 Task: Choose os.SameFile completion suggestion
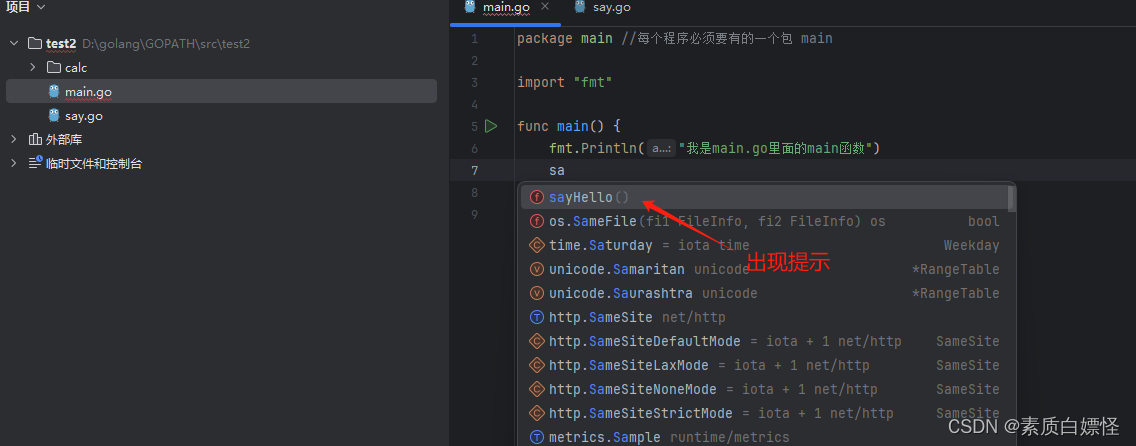pyautogui.click(x=764, y=221)
